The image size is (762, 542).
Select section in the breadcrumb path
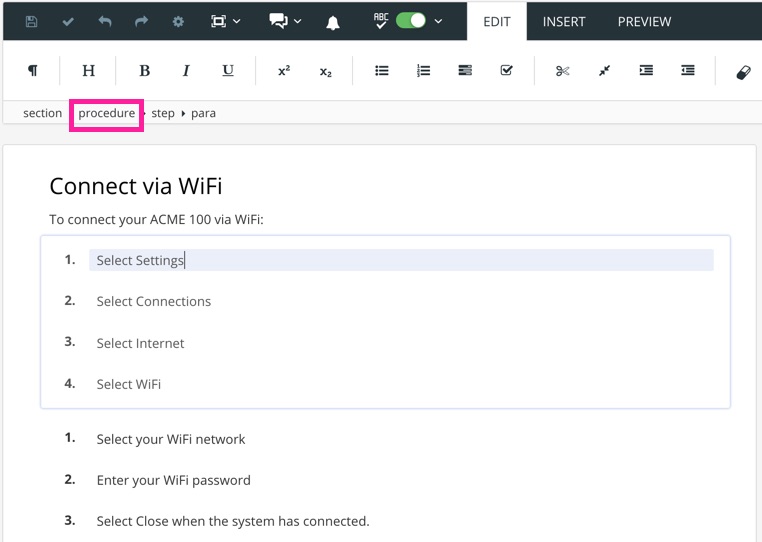tap(43, 113)
